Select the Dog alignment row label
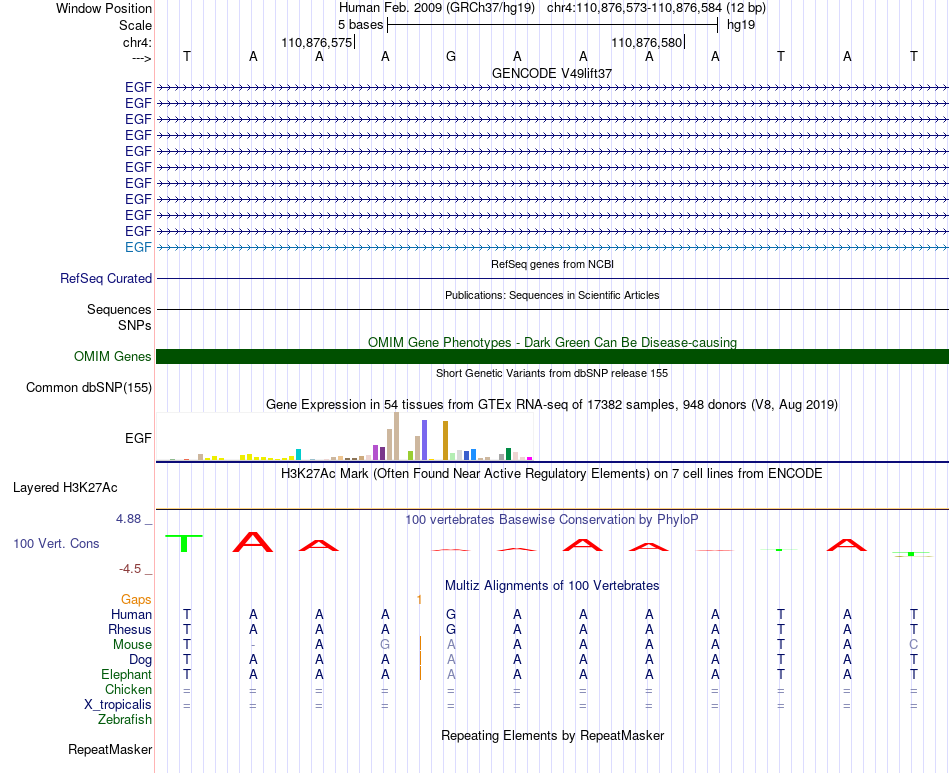 (x=141, y=660)
